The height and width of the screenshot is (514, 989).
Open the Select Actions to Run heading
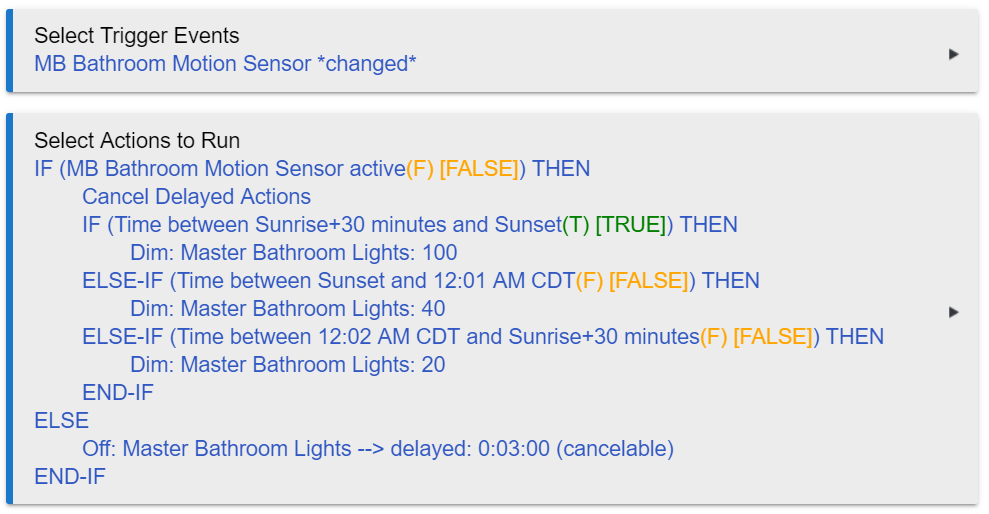[137, 141]
